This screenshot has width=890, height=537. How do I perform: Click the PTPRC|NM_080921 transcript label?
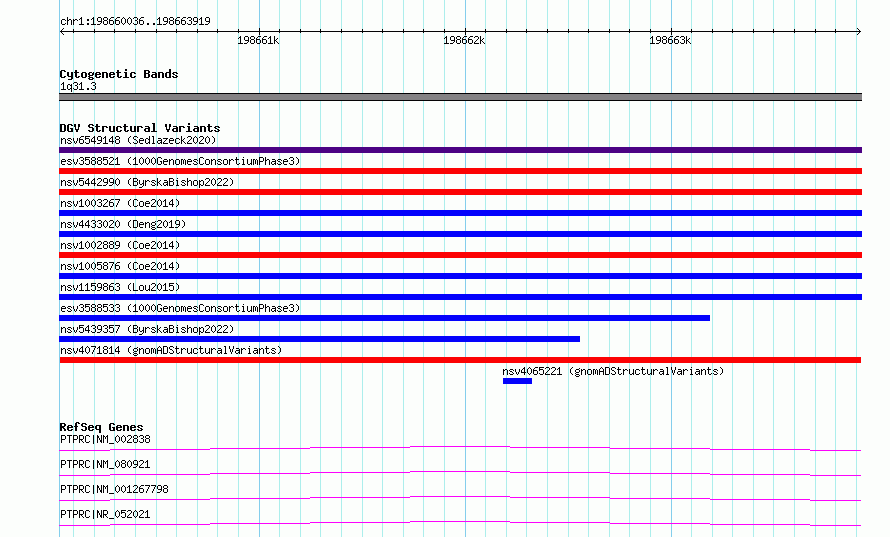pos(105,464)
